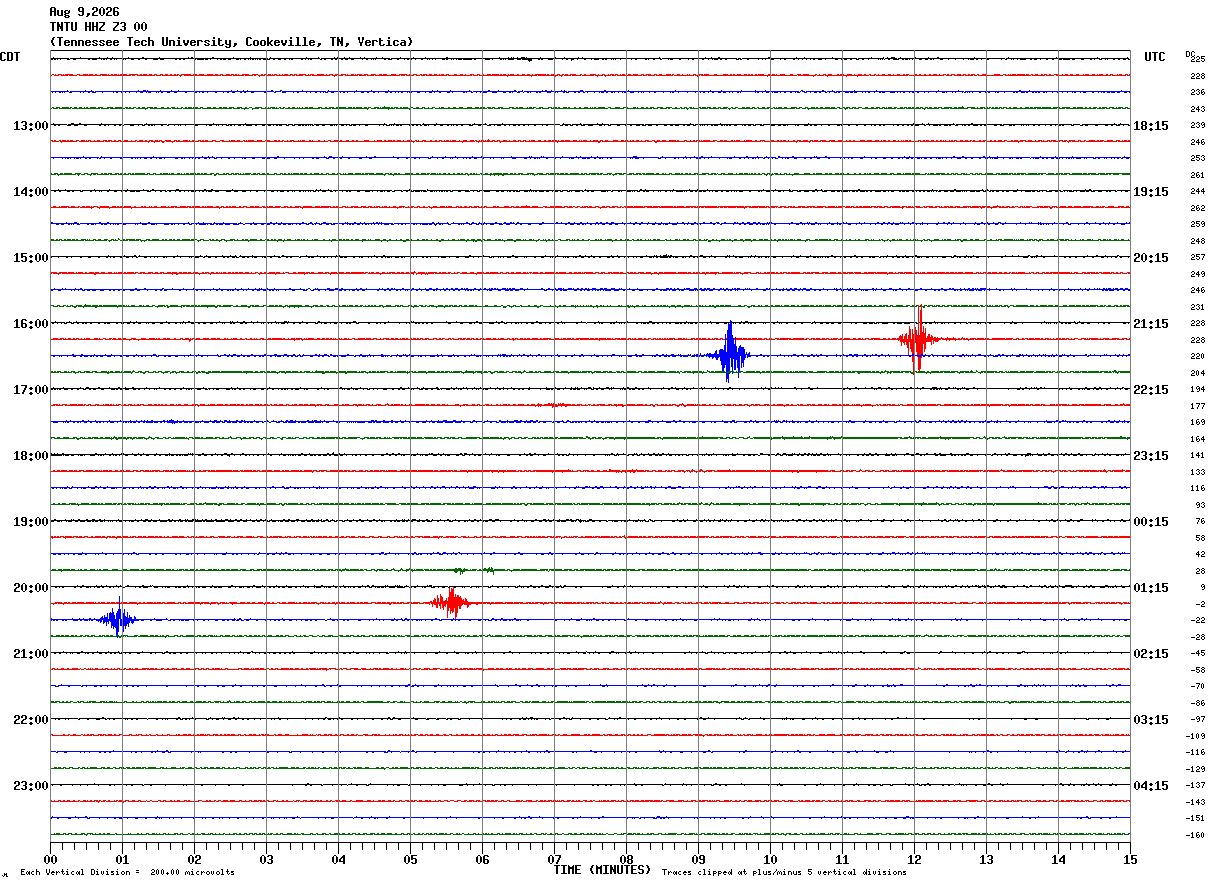Screen dimensions: 1210x886
Task: Click the Each Vertical Division scale note
Action: pyautogui.click(x=127, y=872)
